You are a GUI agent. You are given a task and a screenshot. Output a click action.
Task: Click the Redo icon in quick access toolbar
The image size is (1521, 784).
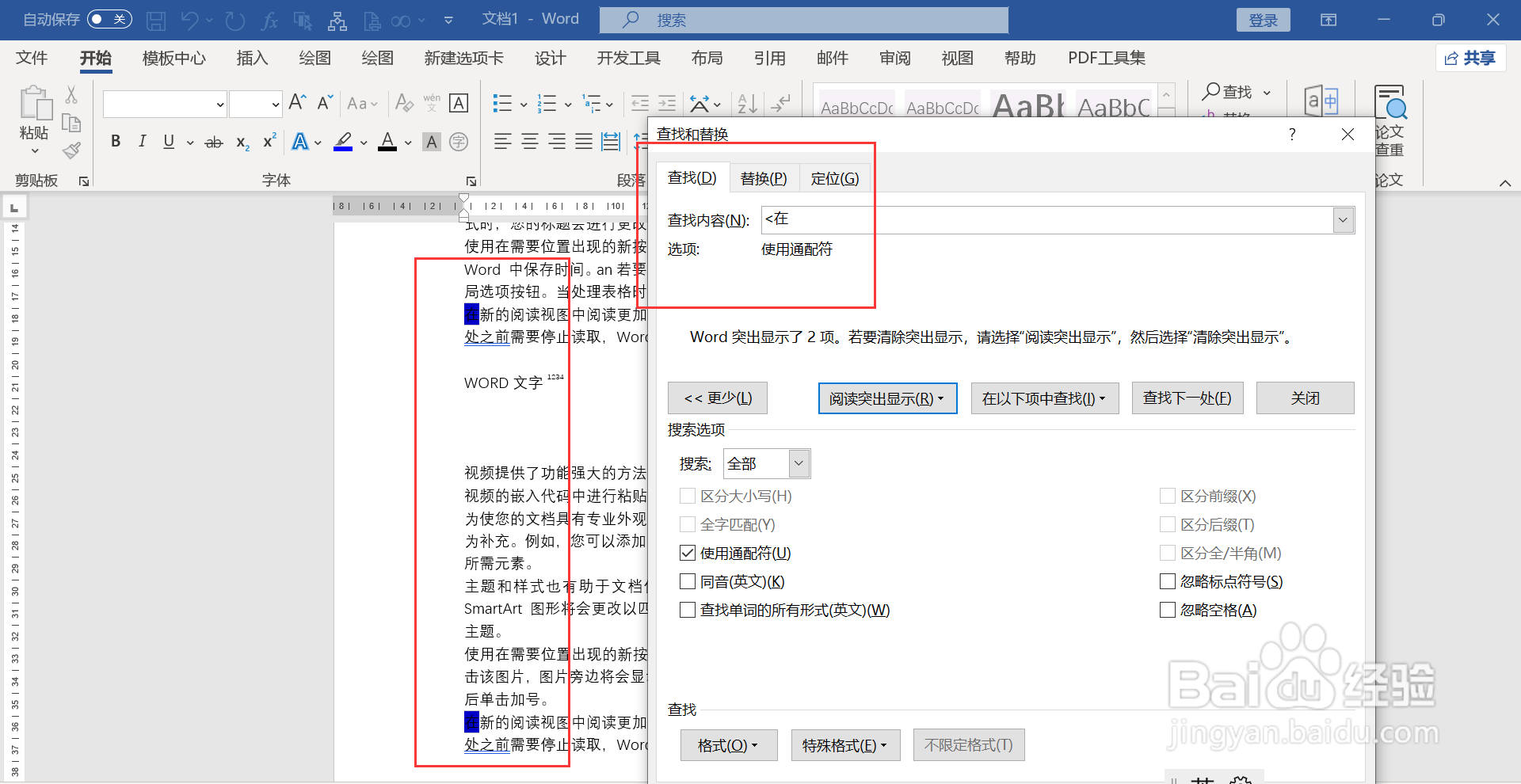(234, 21)
